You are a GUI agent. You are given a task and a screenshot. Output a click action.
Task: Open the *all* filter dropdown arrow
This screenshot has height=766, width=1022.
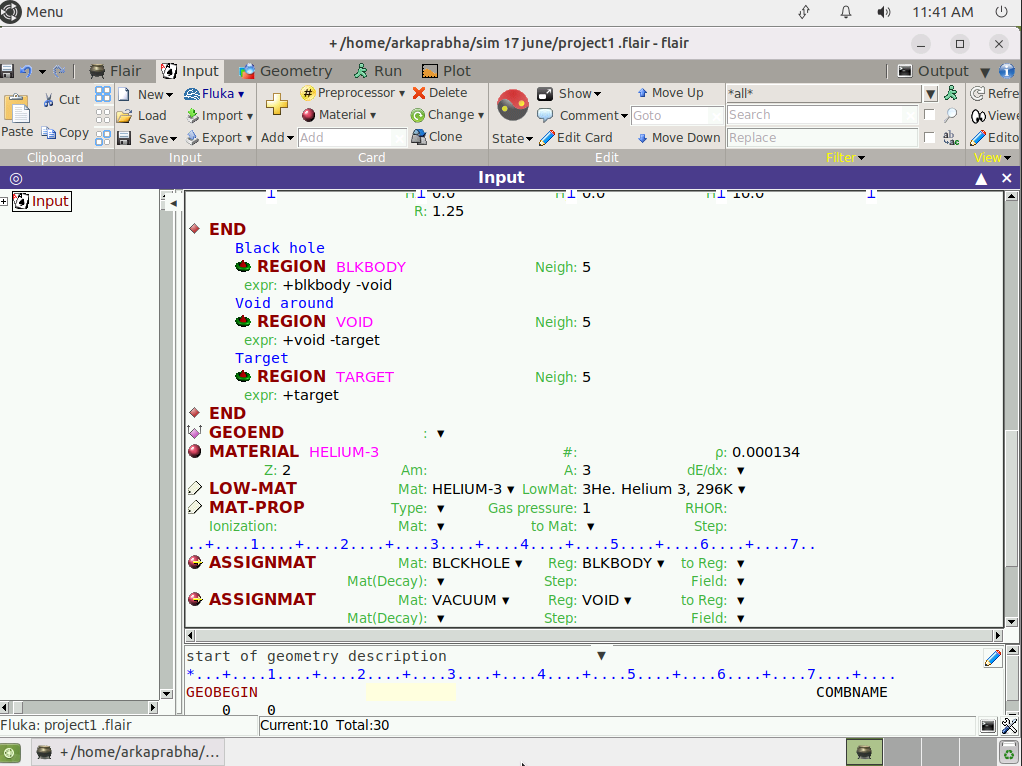[x=930, y=94]
